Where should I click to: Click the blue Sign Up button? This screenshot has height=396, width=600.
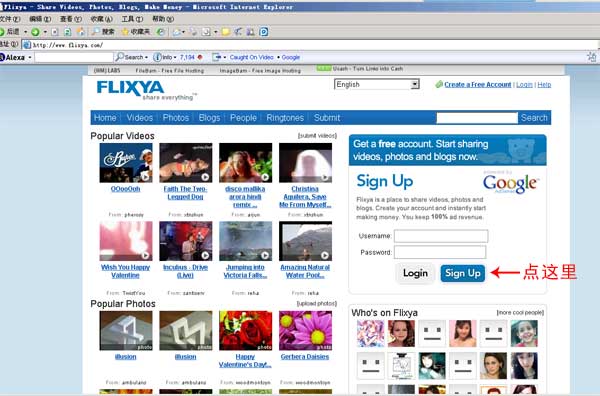(x=463, y=273)
